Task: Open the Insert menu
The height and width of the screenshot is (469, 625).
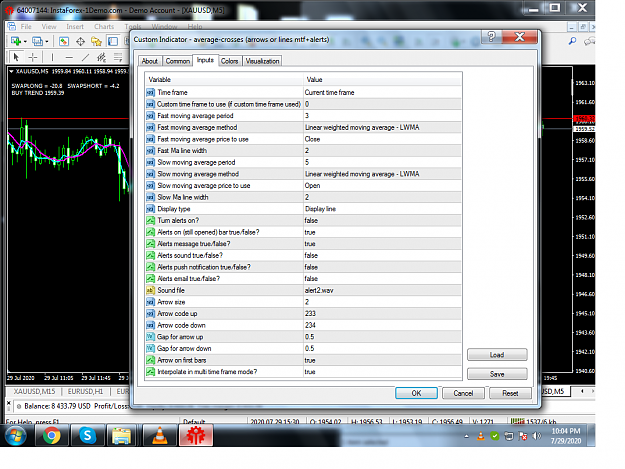Action: pos(75,27)
